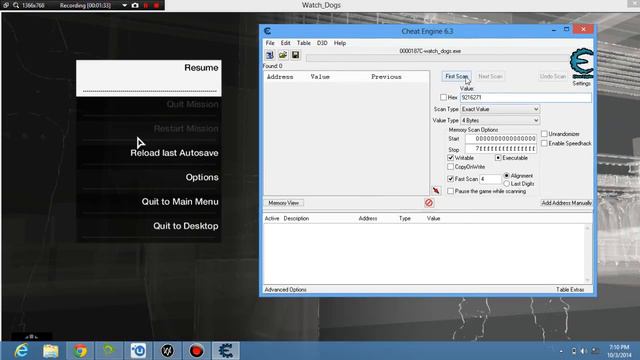Click the Memory View button

[284, 203]
